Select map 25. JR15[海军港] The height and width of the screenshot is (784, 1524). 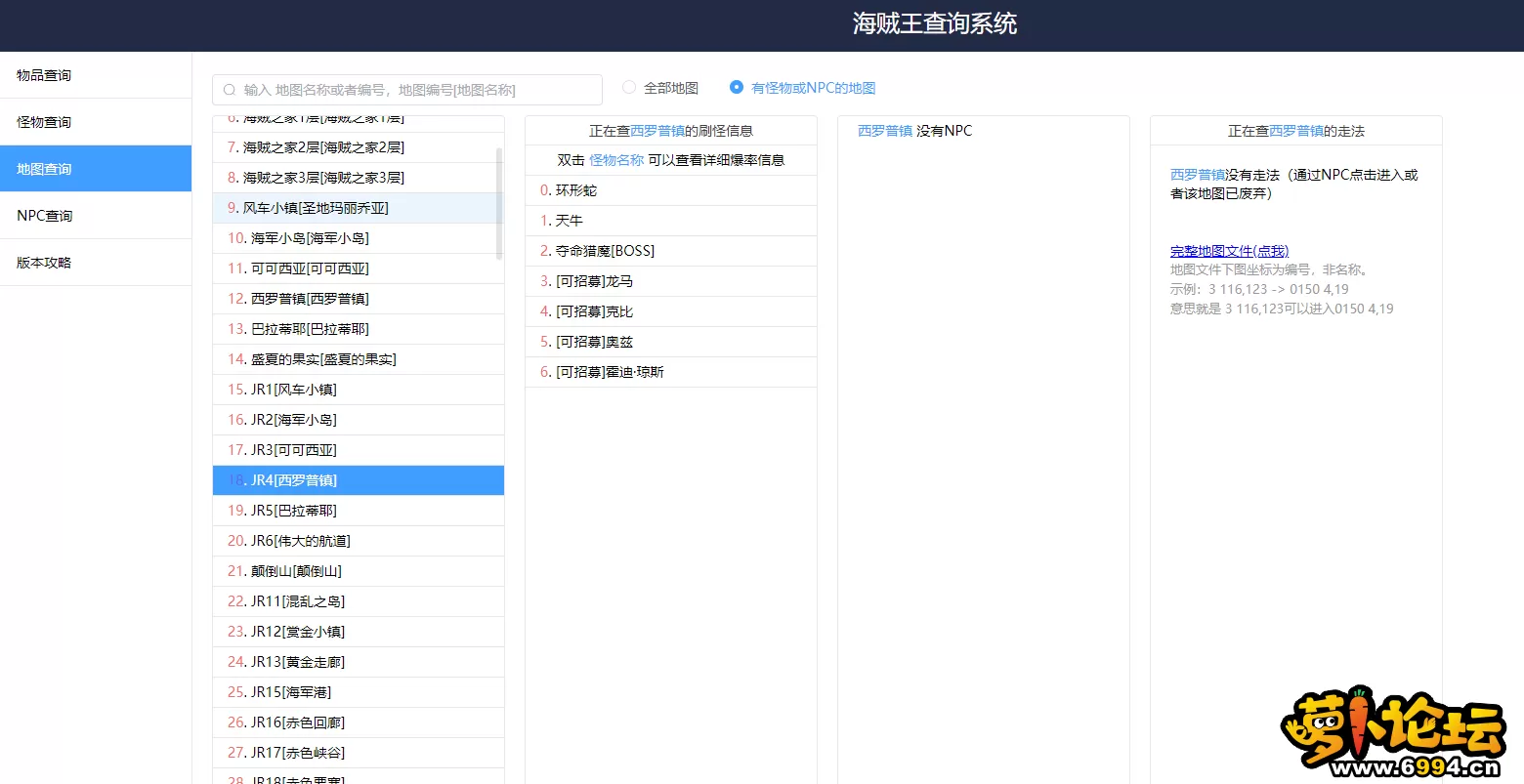(x=359, y=692)
